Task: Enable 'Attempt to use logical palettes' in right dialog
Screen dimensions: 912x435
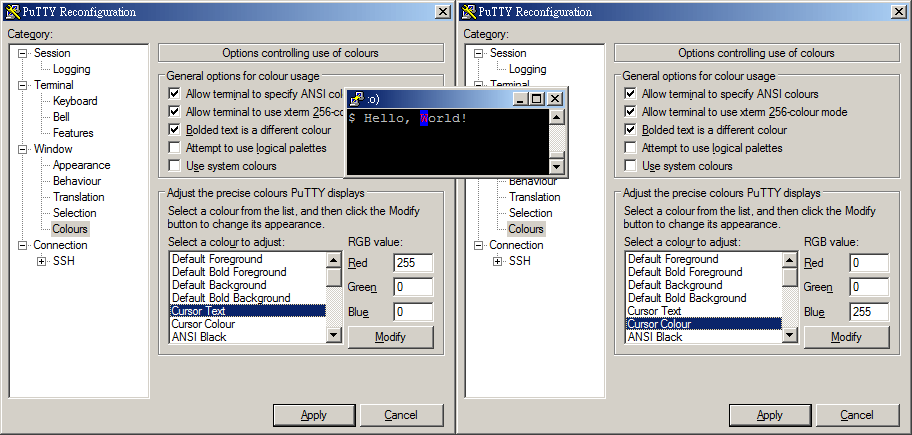Action: pyautogui.click(x=630, y=148)
